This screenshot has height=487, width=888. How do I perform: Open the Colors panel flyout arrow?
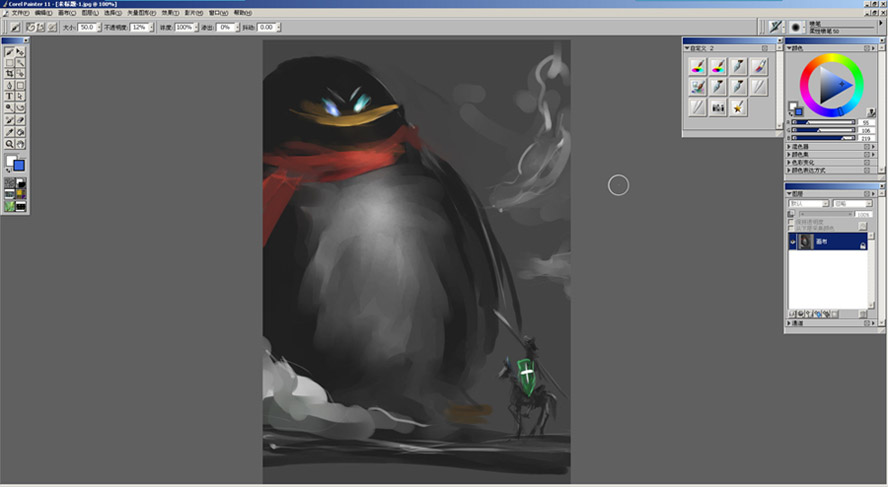873,48
